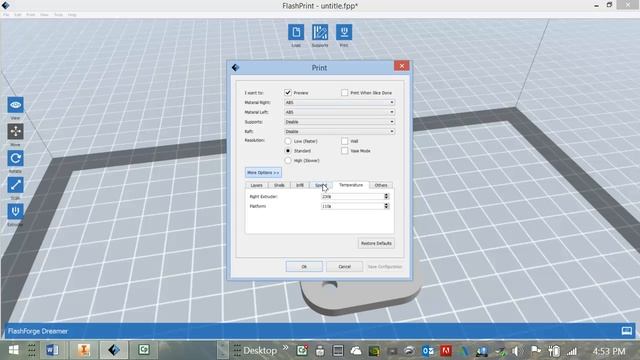Click OK in the Print dialog
The image size is (640, 360).
[304, 267]
